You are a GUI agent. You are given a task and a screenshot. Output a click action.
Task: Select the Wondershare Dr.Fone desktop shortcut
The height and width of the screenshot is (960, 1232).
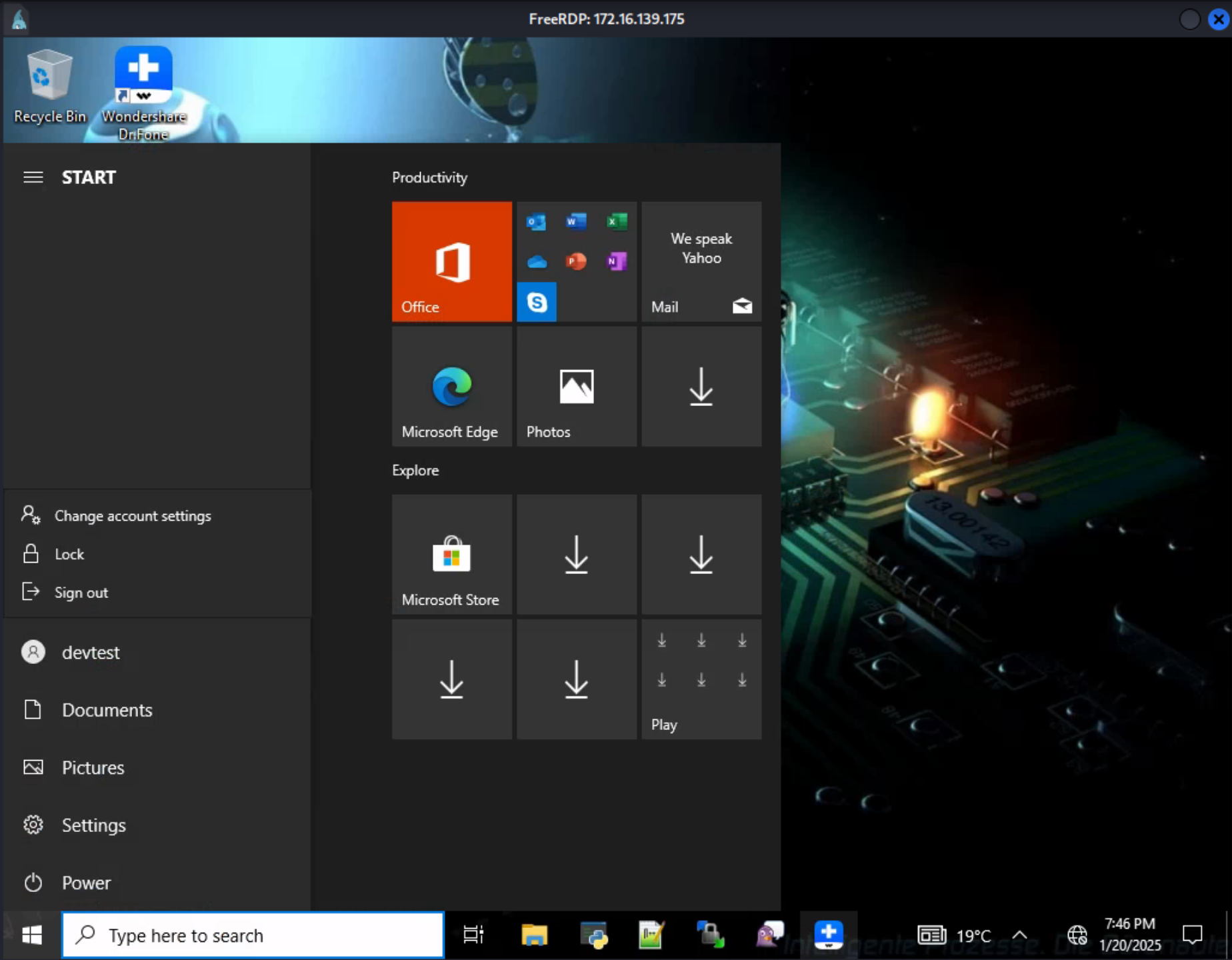point(143,93)
